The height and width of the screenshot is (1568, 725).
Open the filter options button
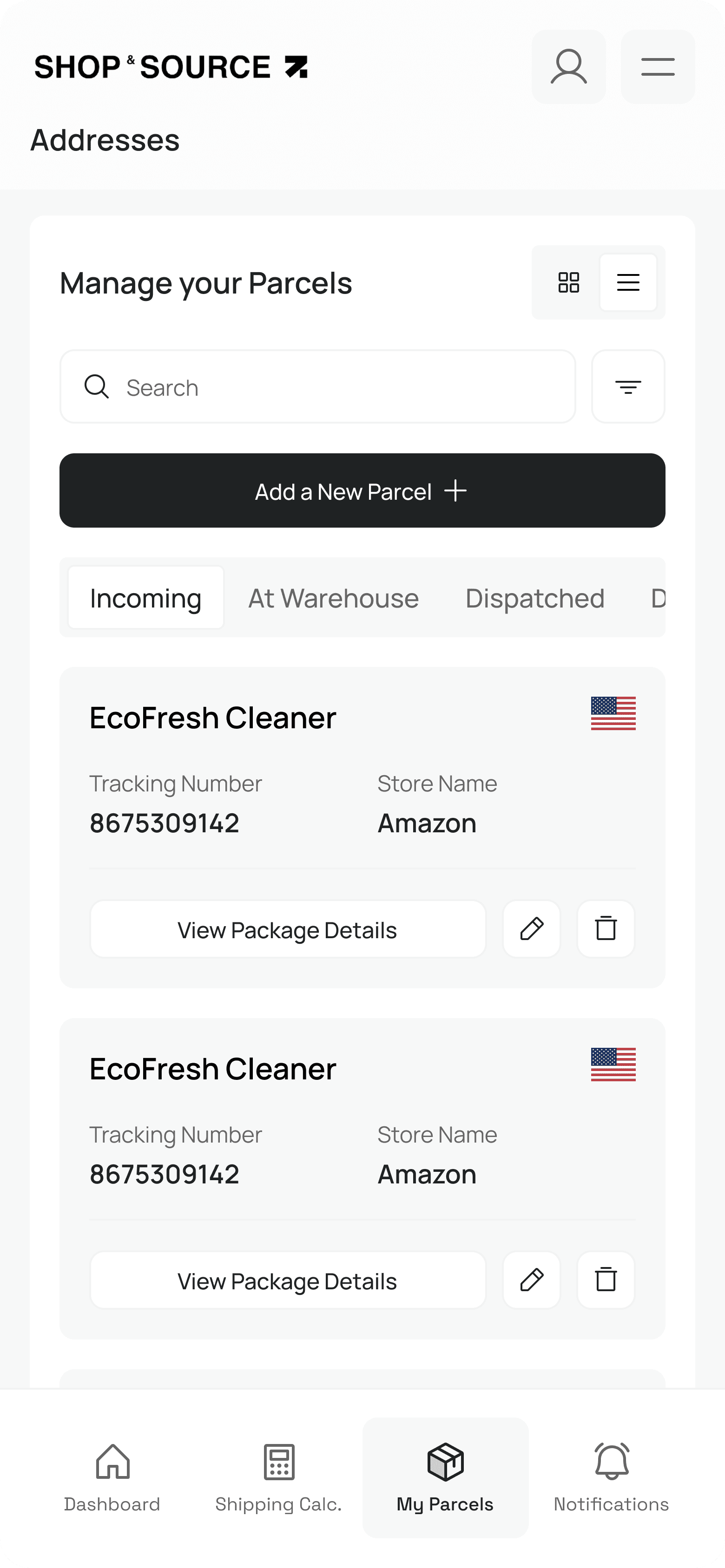coord(627,386)
